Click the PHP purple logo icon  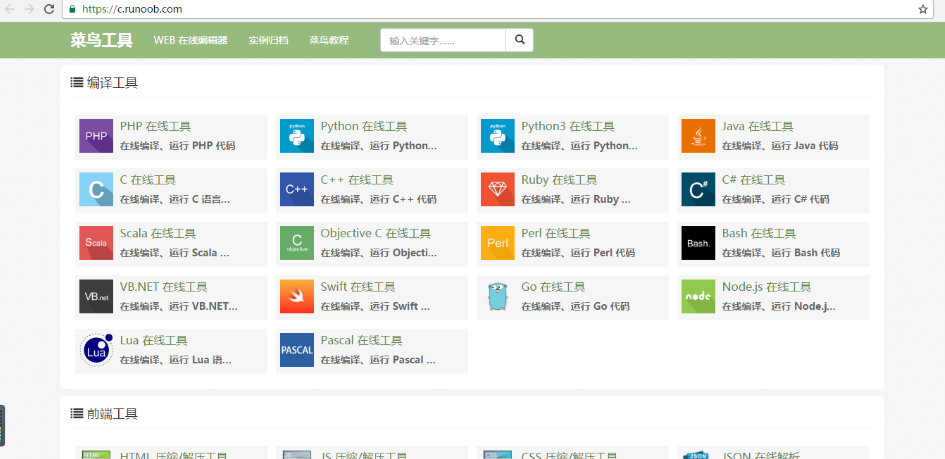tap(96, 136)
